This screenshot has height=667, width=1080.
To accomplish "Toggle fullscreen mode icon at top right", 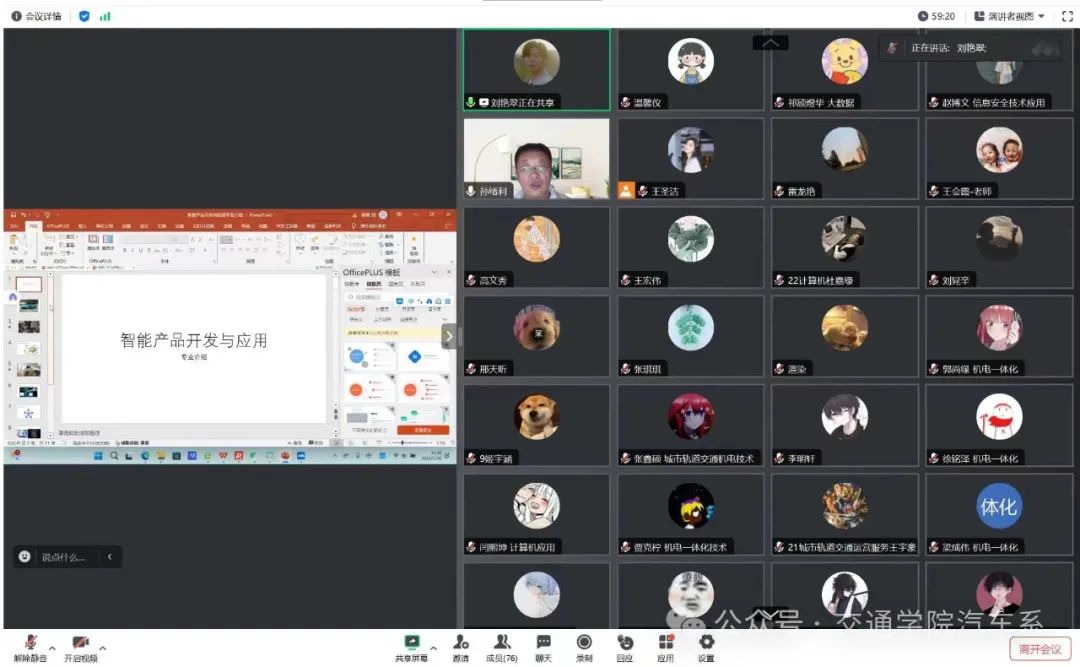I will click(x=1066, y=16).
